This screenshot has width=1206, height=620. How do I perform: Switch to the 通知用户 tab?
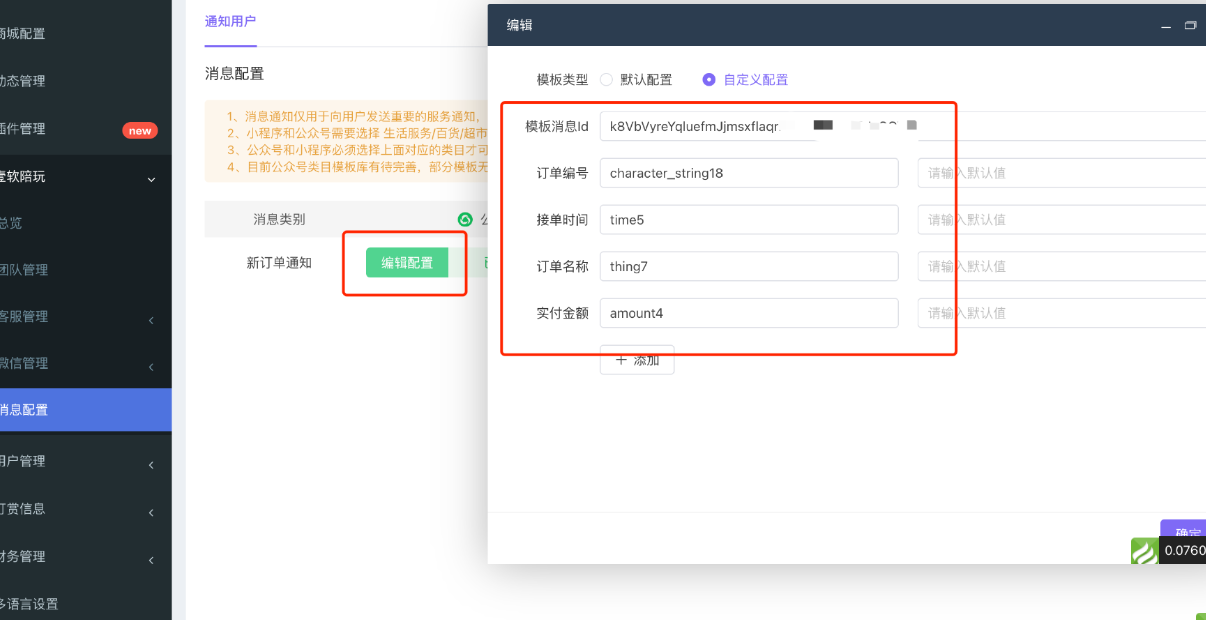click(231, 22)
